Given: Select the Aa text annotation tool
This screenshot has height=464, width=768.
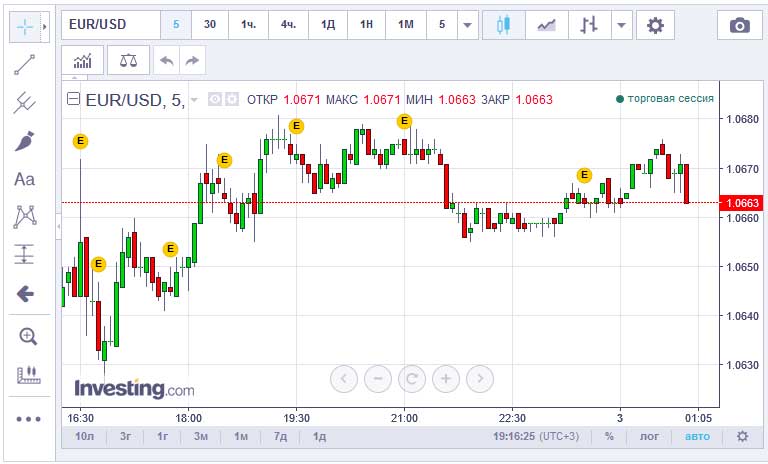Looking at the screenshot, I should tap(25, 179).
